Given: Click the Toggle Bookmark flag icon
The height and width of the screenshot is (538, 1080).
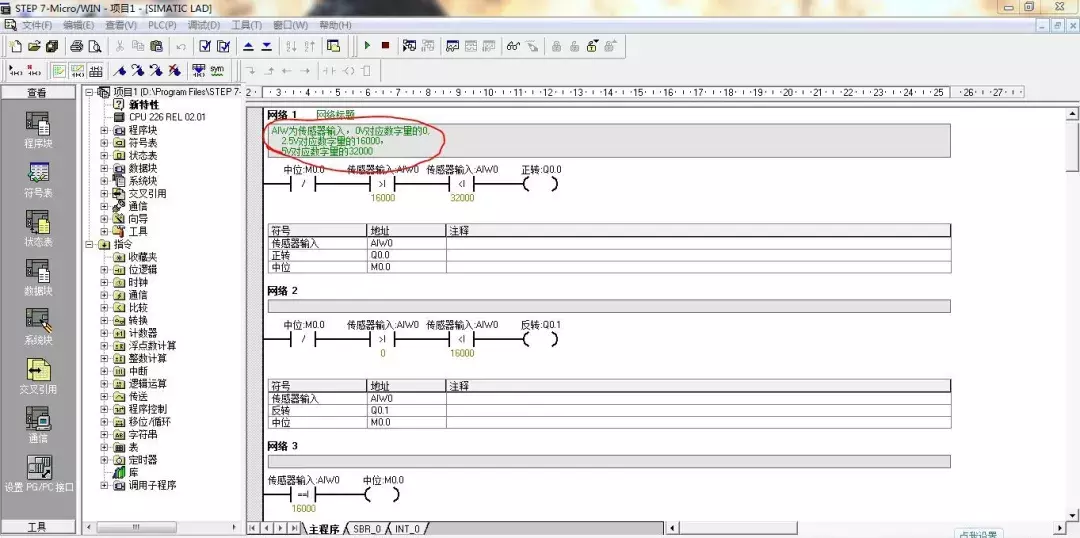Looking at the screenshot, I should tap(120, 70).
